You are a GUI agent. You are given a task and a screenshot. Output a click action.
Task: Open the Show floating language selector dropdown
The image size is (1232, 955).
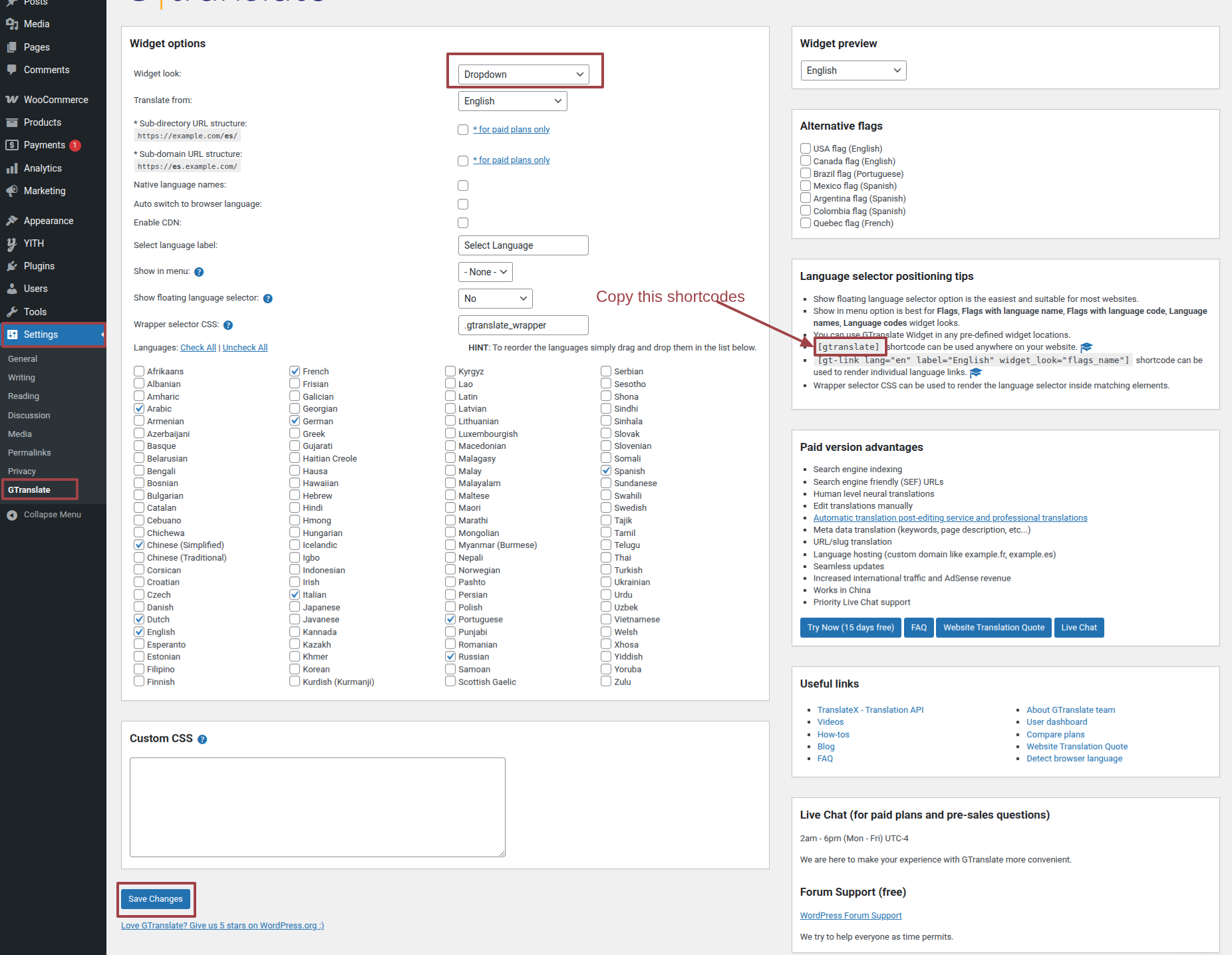[x=495, y=299]
